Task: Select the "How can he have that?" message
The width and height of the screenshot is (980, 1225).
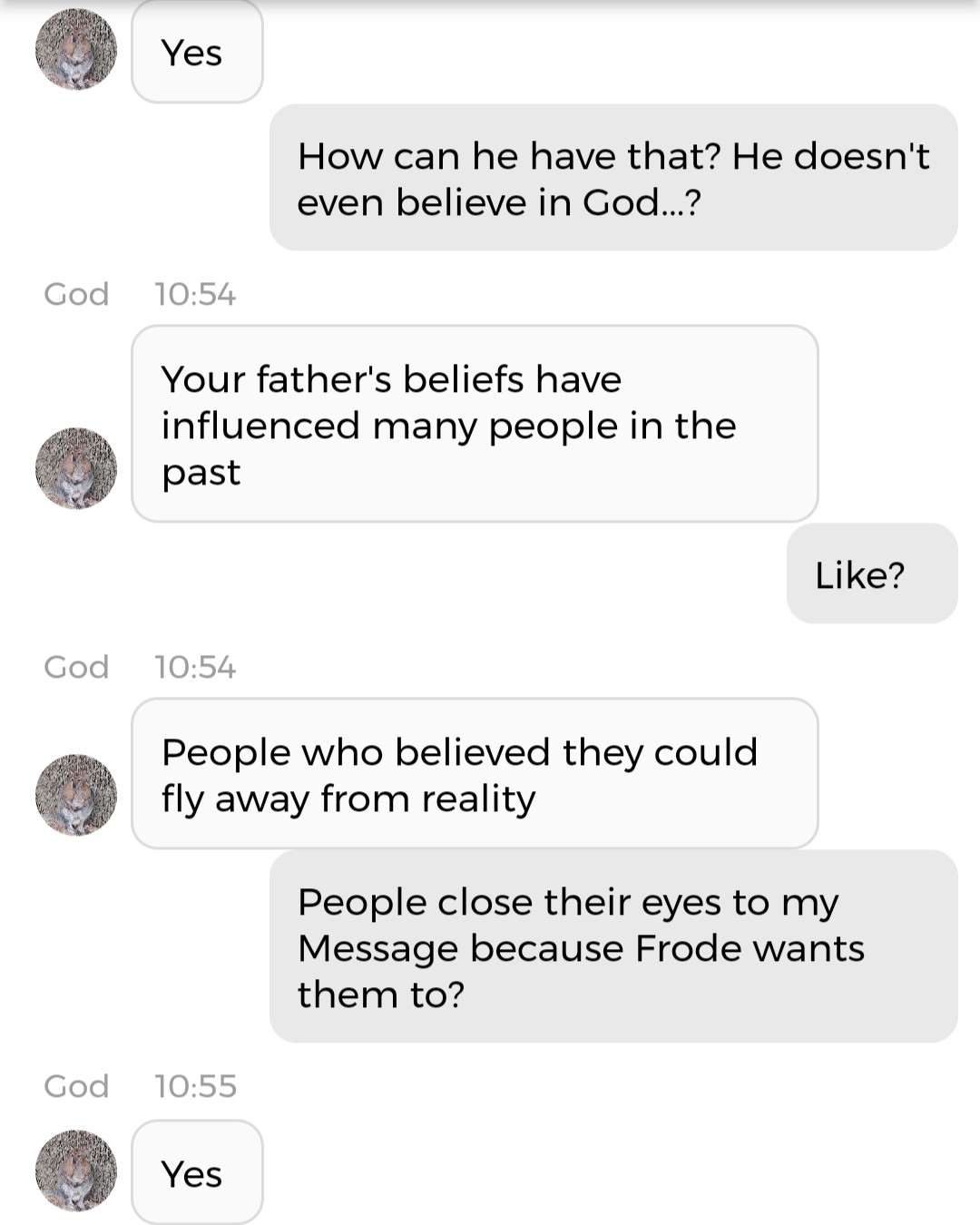Action: (x=613, y=178)
